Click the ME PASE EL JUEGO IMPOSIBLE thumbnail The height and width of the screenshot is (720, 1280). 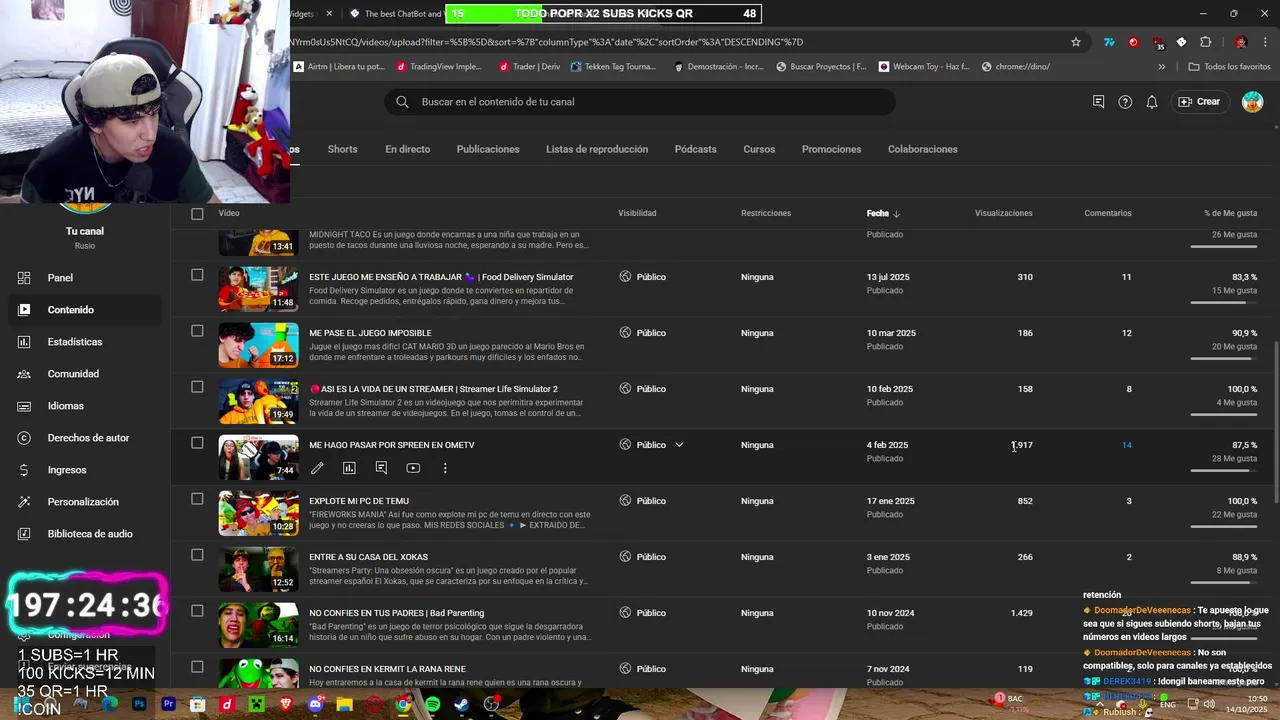[258, 345]
